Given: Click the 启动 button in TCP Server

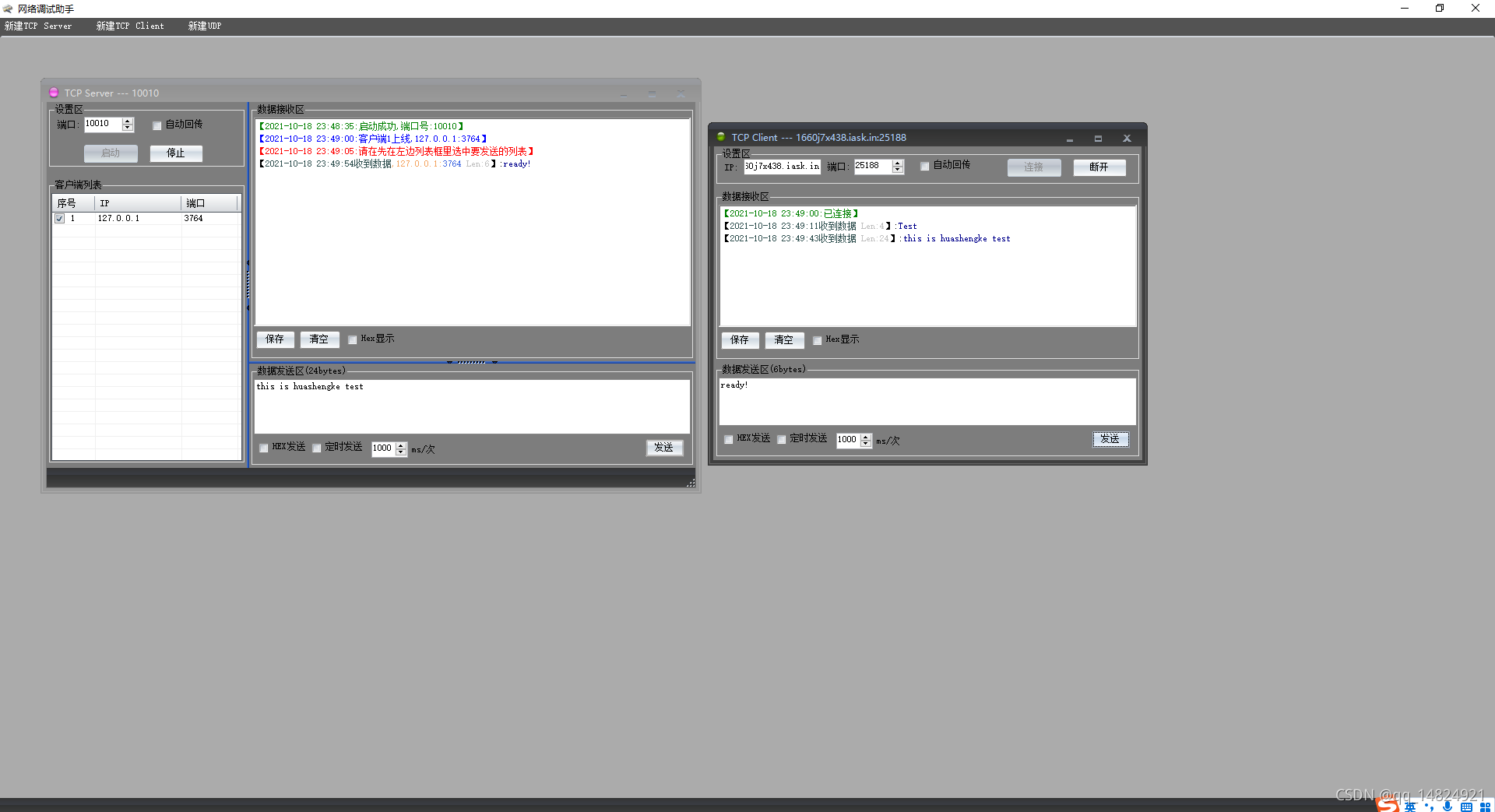Looking at the screenshot, I should 111,153.
